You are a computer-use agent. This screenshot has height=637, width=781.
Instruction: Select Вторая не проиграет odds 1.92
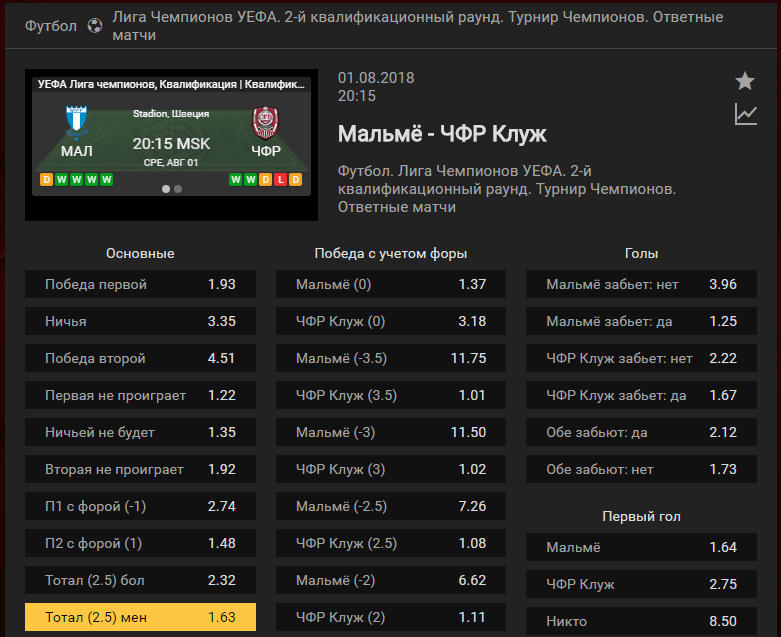coord(140,469)
